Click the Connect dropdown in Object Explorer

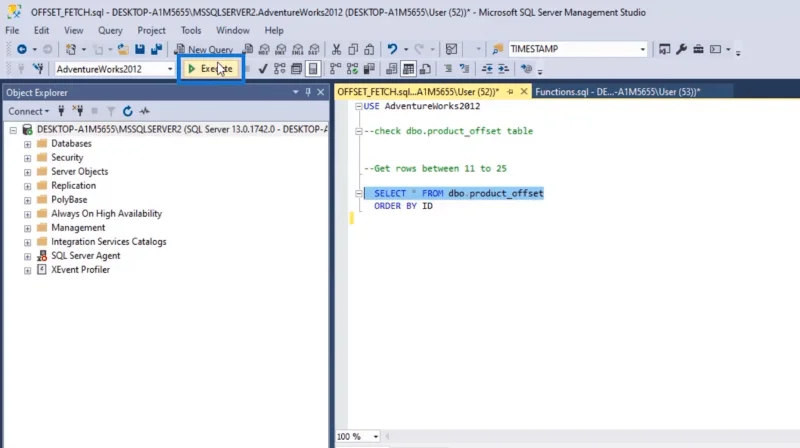tap(29, 111)
